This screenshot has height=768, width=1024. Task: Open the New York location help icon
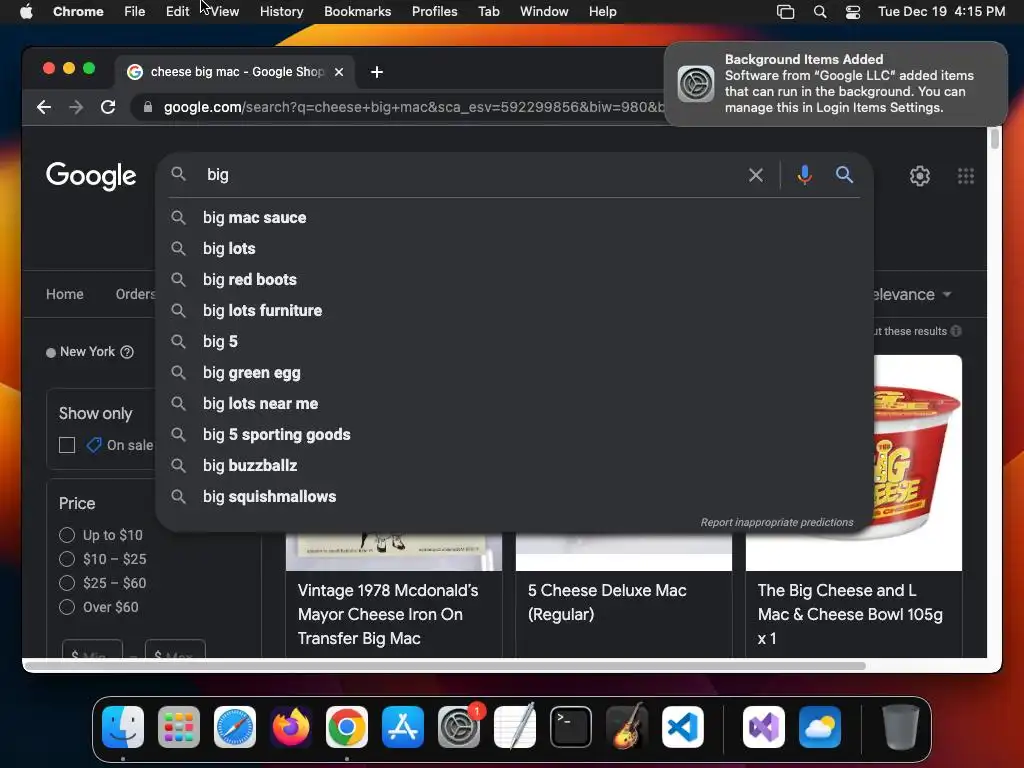127,352
